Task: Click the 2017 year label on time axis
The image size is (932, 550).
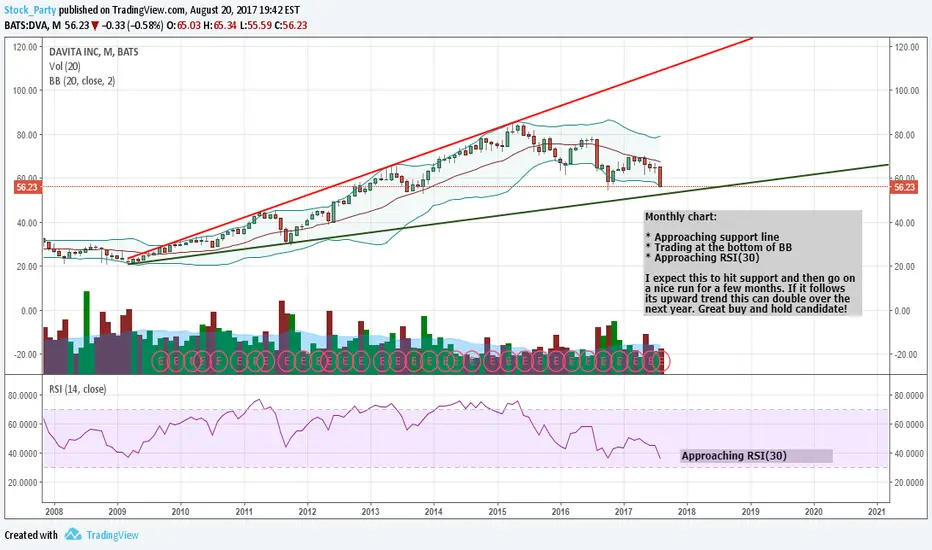Action: pyautogui.click(x=624, y=511)
